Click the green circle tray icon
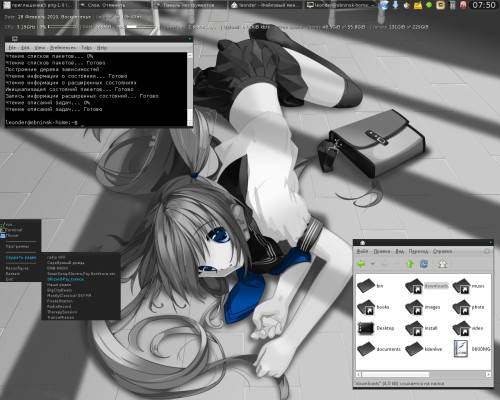This screenshot has width=500, height=400. [x=429, y=5]
